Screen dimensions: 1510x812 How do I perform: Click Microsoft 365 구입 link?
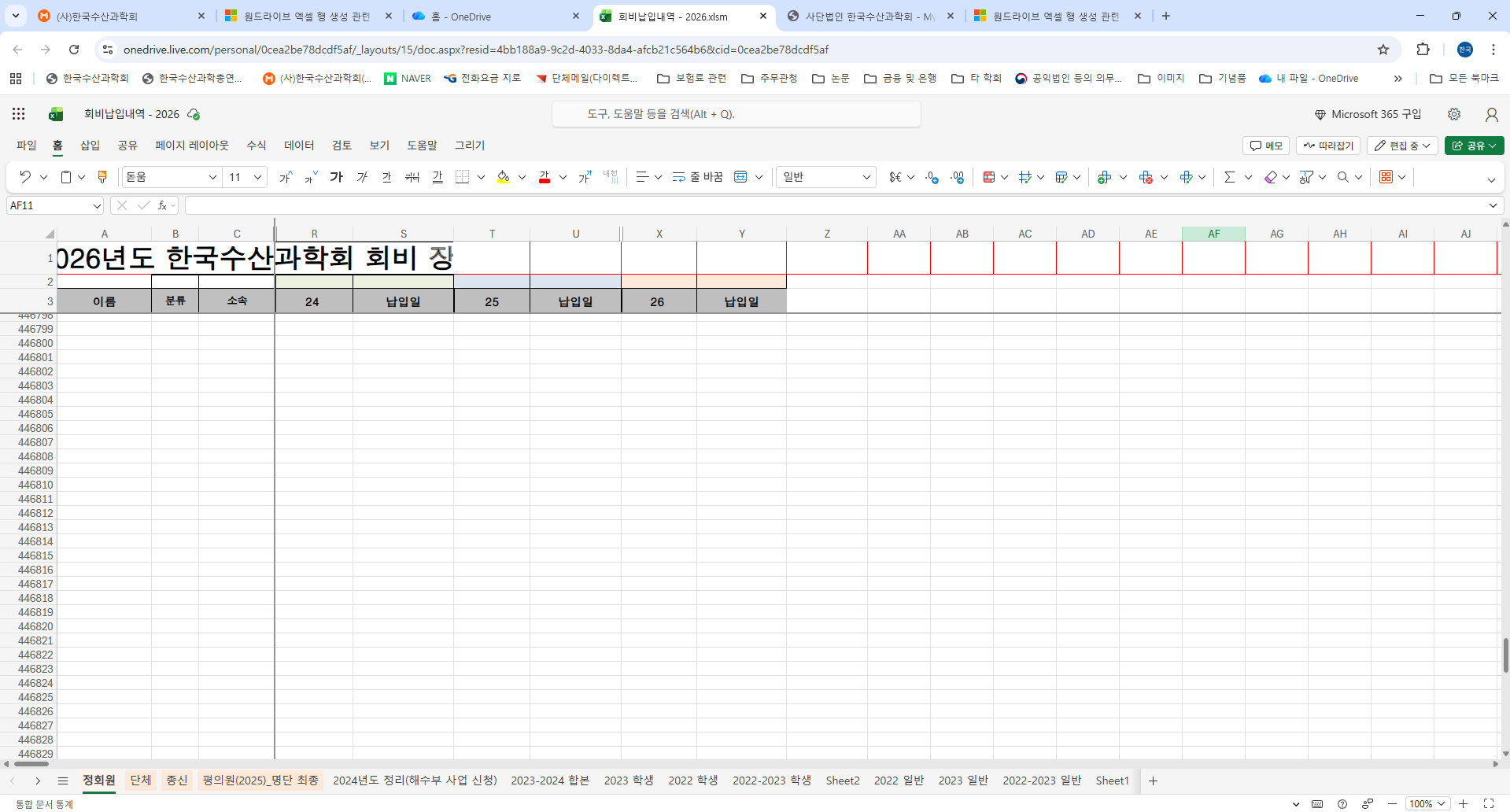(x=1368, y=114)
